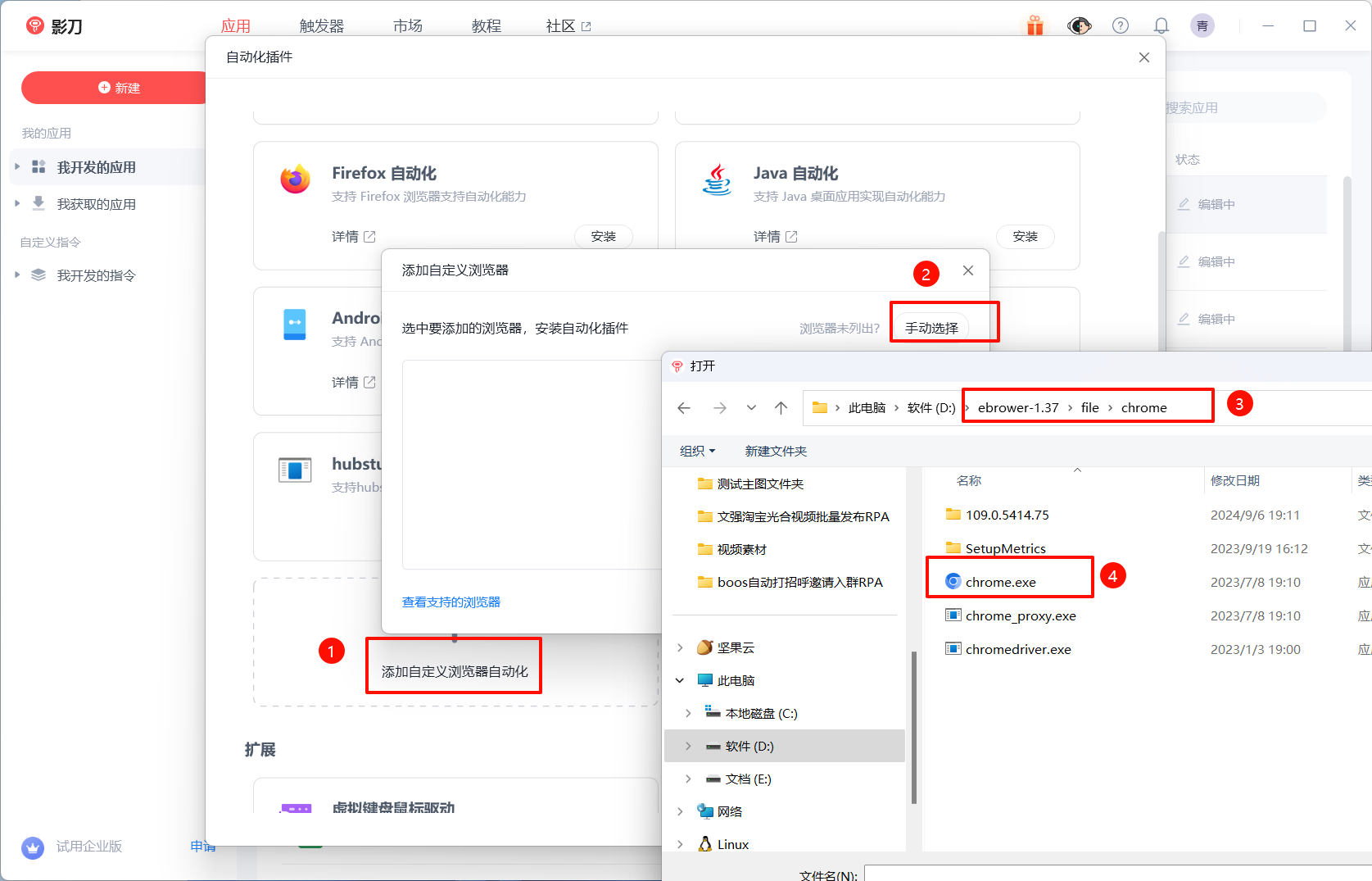The height and width of the screenshot is (881, 1372).
Task: Click the gift box icon in header
Action: tap(1035, 26)
